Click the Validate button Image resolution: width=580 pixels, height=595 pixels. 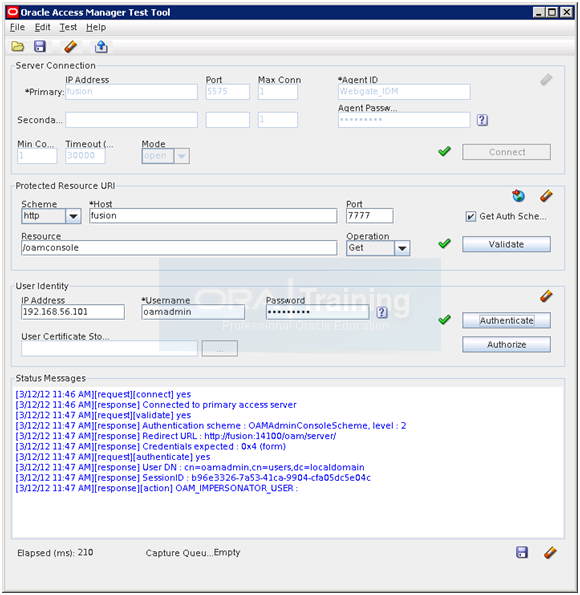coord(506,244)
